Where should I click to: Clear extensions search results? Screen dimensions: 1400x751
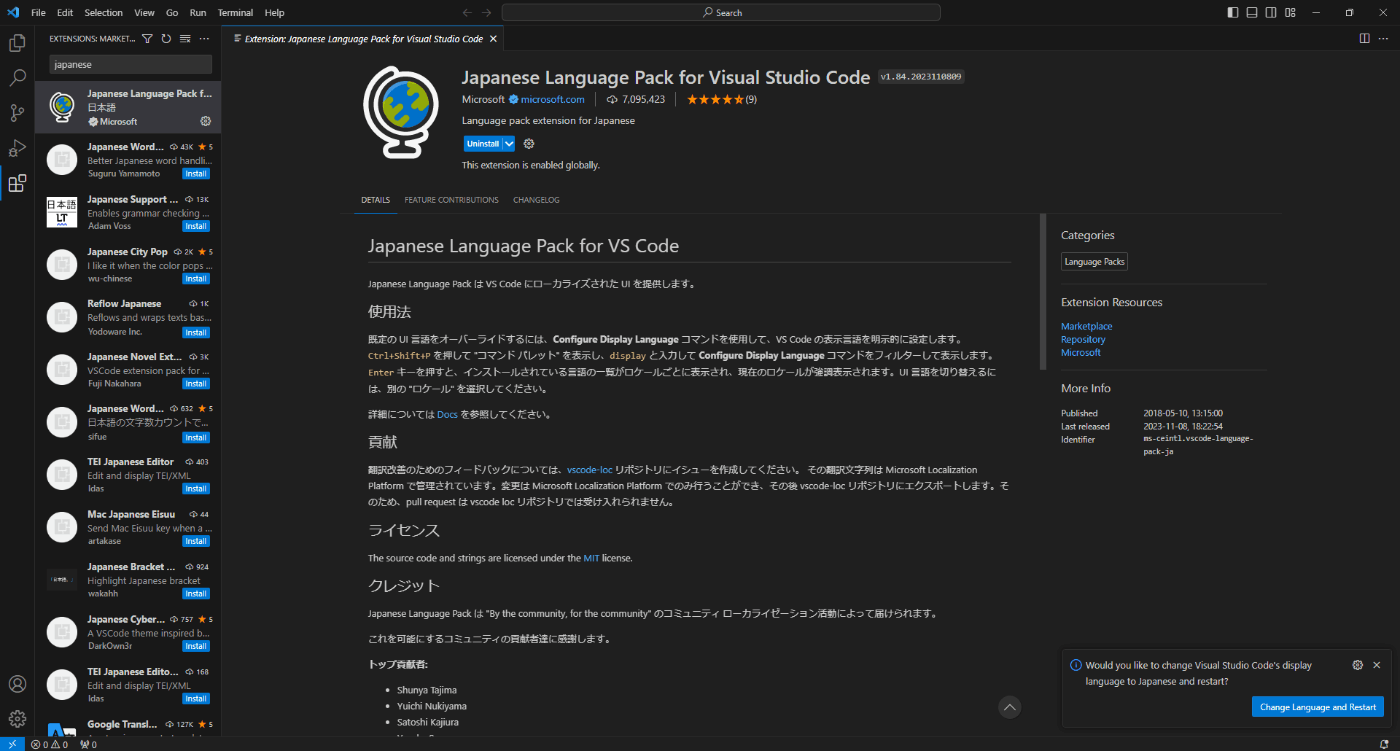point(185,39)
